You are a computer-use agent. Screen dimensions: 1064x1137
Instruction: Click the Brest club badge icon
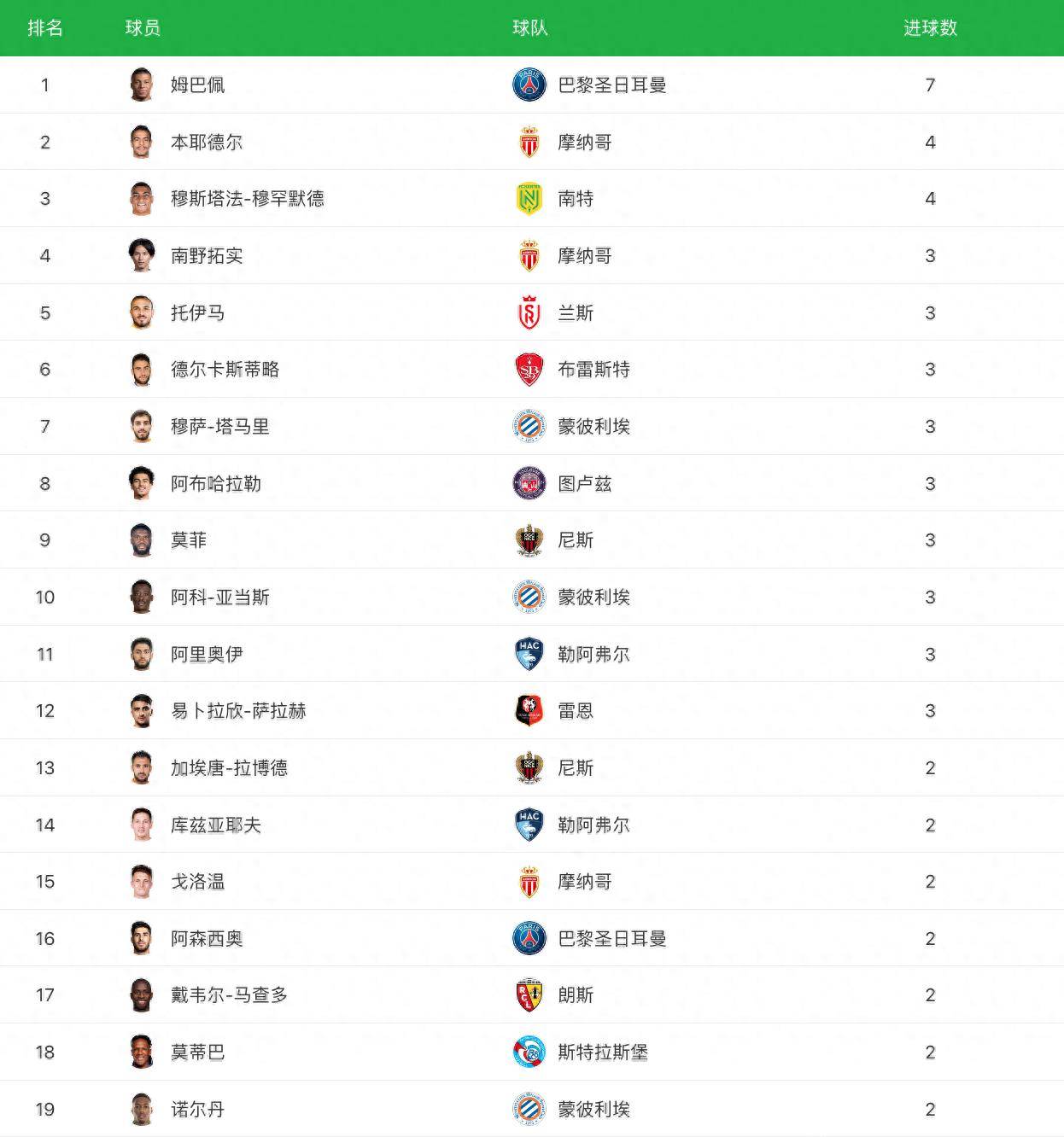[x=529, y=370]
